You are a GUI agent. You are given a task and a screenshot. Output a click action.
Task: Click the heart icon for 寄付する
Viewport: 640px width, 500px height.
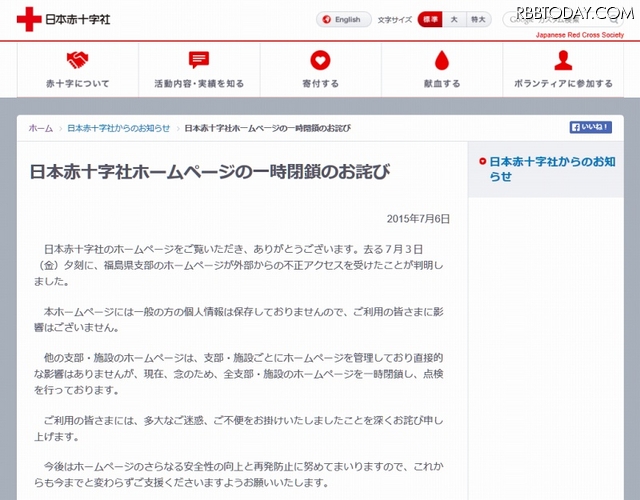[x=320, y=60]
